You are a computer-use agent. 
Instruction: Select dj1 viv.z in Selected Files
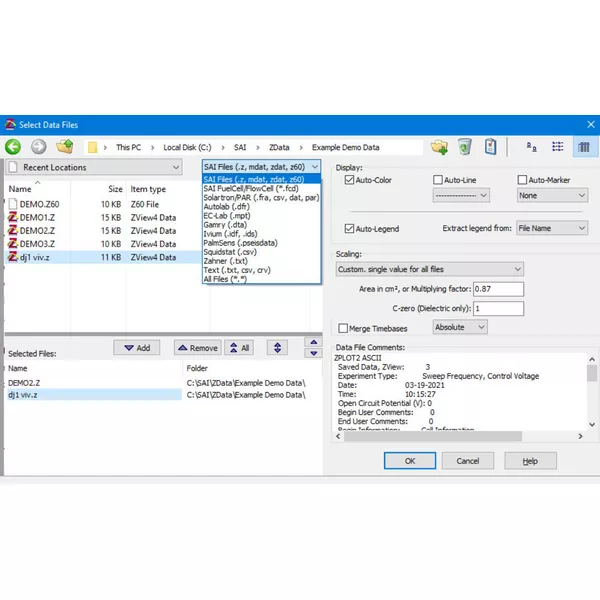(94, 395)
